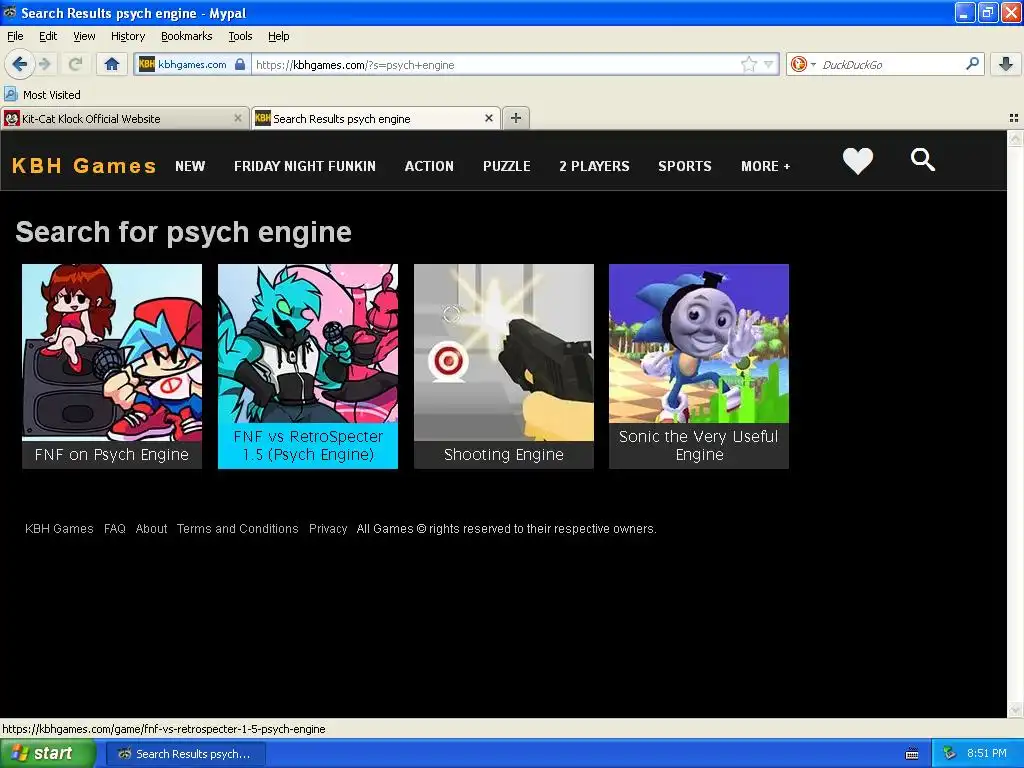Show the tab groups icon
1024x768 pixels.
point(1014,118)
